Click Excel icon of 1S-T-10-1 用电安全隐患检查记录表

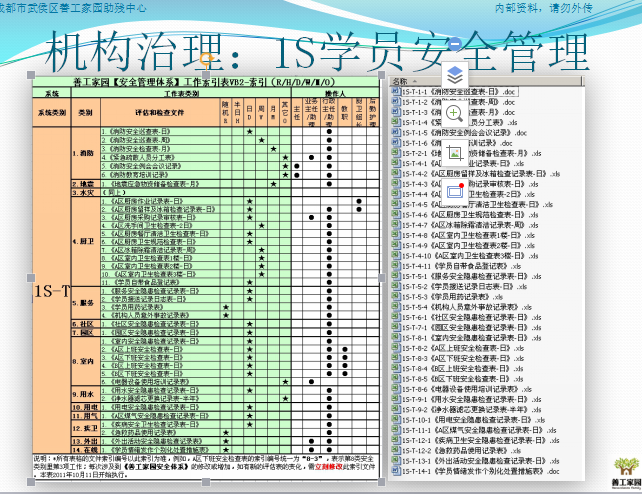tap(396, 420)
